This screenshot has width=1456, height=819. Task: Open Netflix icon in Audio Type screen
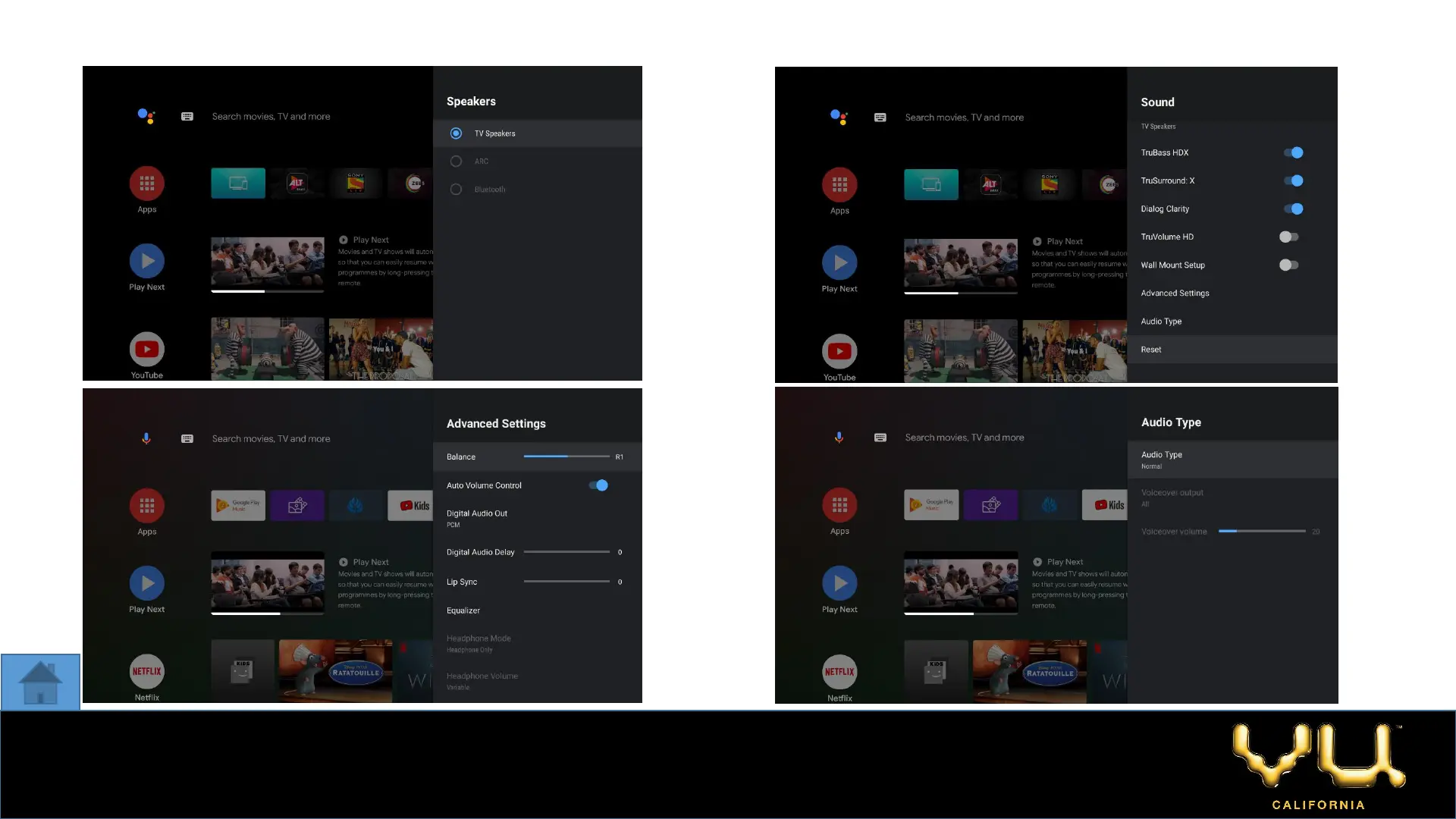coord(839,671)
